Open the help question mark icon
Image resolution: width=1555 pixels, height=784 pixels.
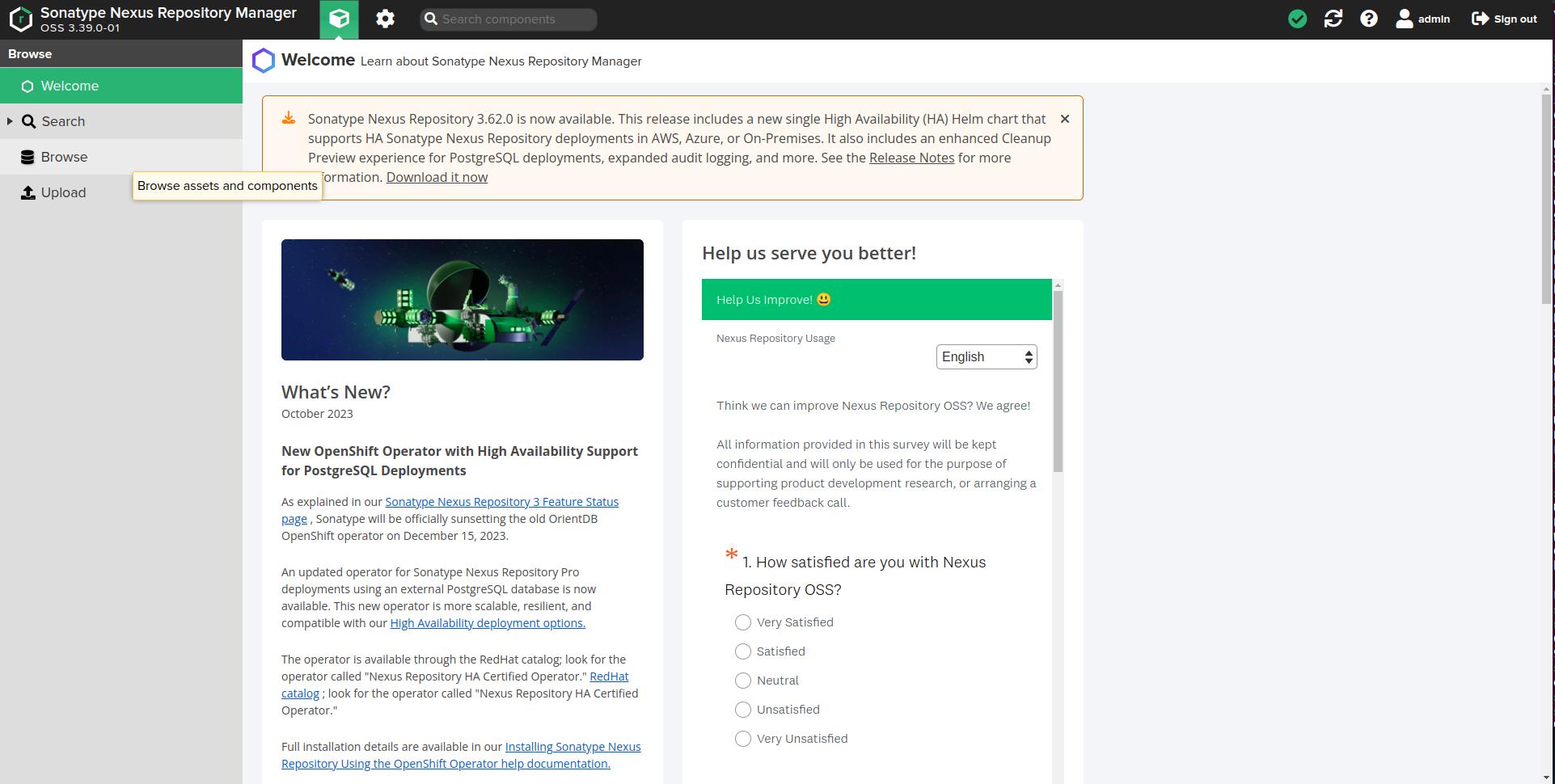click(1368, 19)
